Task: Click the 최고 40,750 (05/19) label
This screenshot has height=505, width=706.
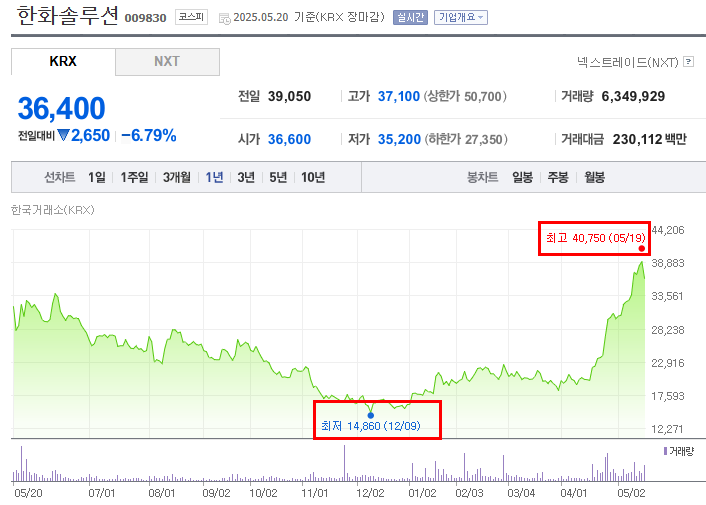Action: pos(595,238)
